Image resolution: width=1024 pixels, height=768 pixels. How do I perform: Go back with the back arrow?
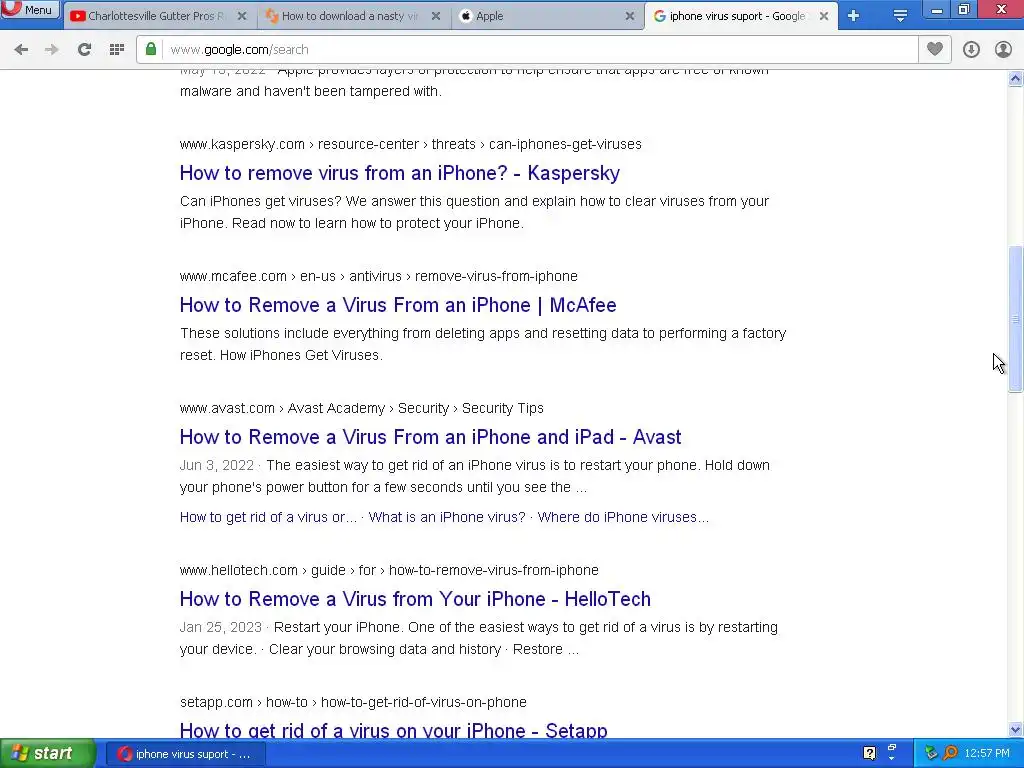tap(21, 49)
